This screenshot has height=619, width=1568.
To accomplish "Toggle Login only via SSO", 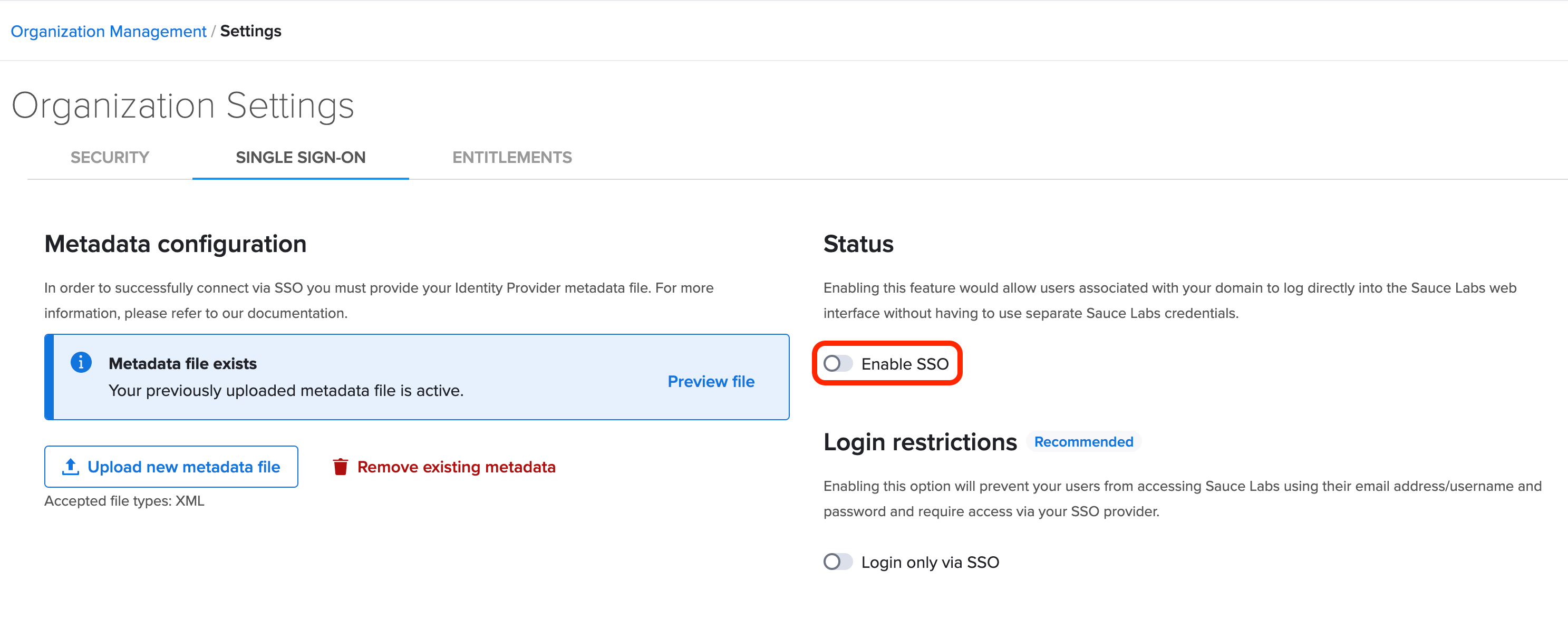I will click(838, 562).
